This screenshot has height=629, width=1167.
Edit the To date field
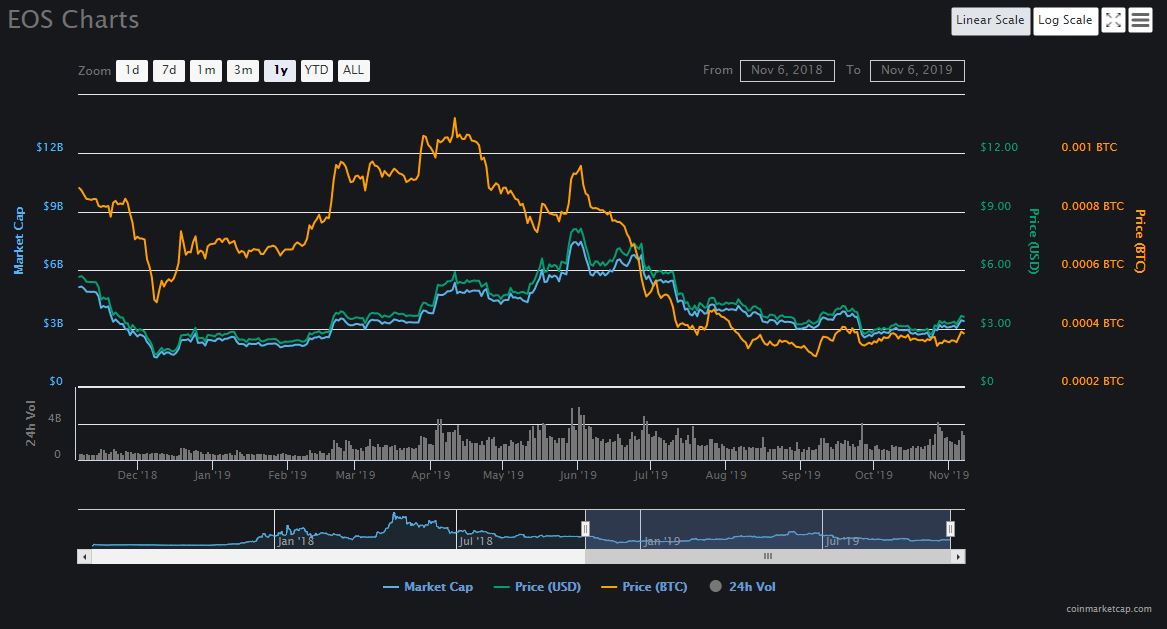coord(917,71)
